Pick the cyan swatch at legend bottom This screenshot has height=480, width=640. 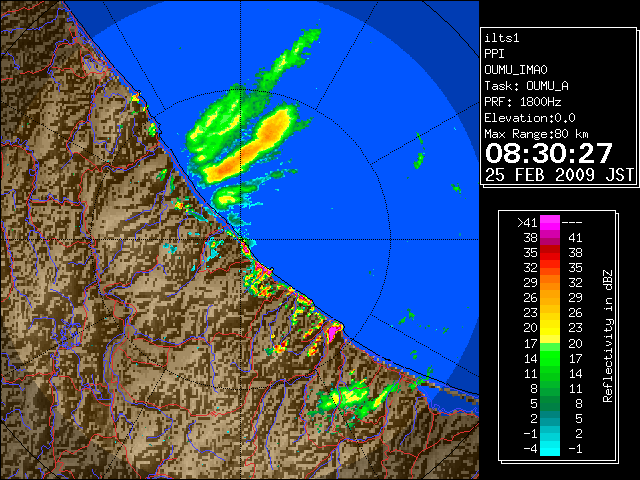(550, 449)
